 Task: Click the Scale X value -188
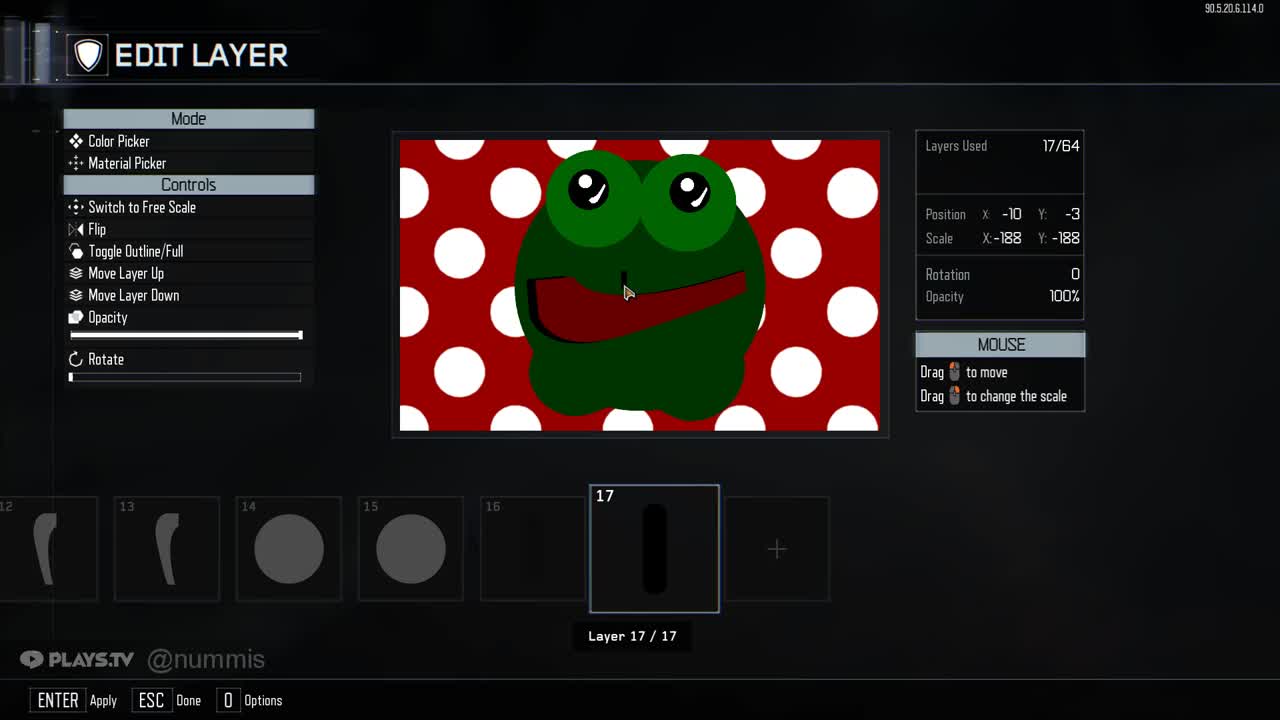pos(1008,238)
